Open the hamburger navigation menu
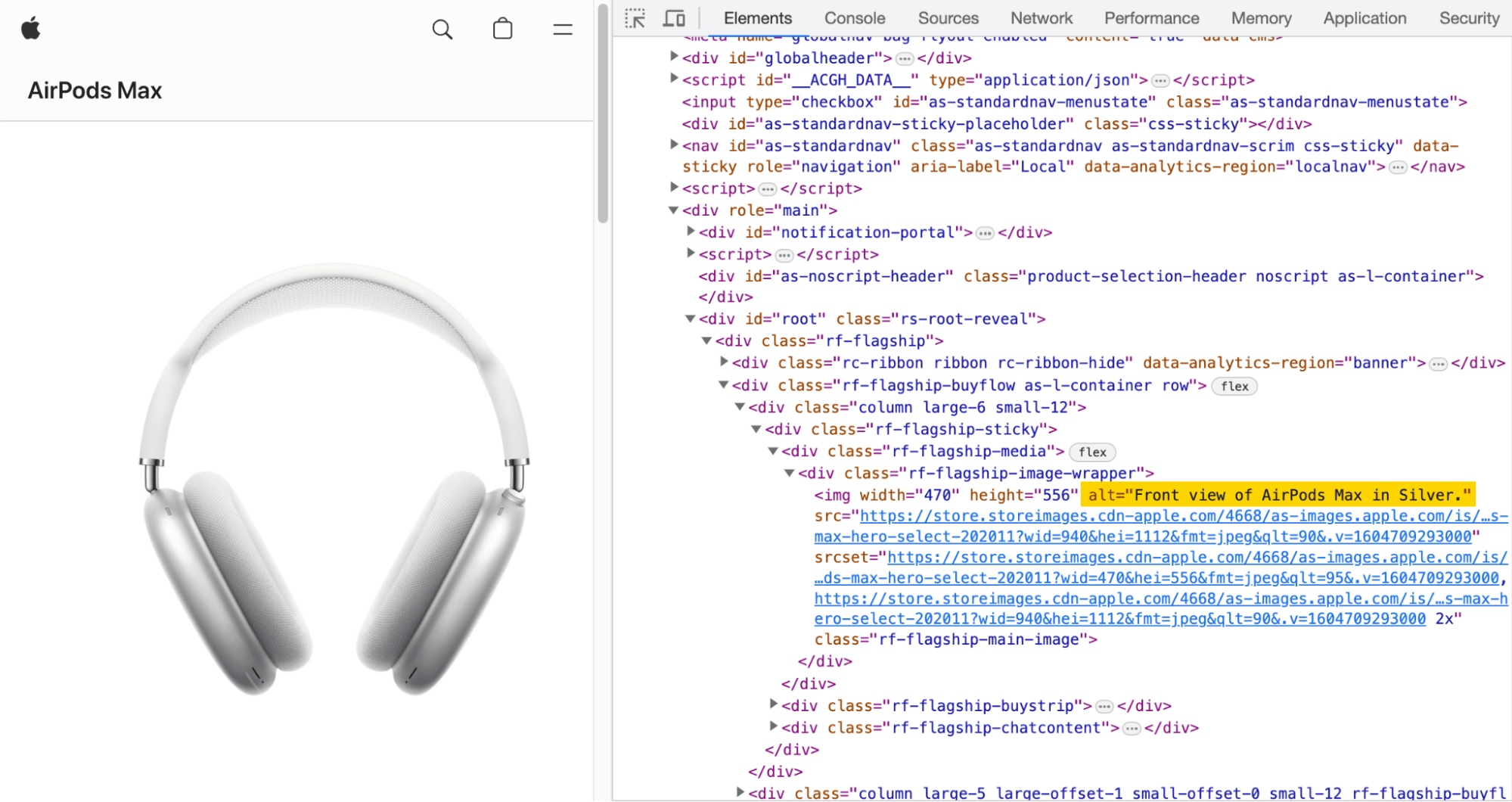This screenshot has width=1512, height=802. point(562,28)
